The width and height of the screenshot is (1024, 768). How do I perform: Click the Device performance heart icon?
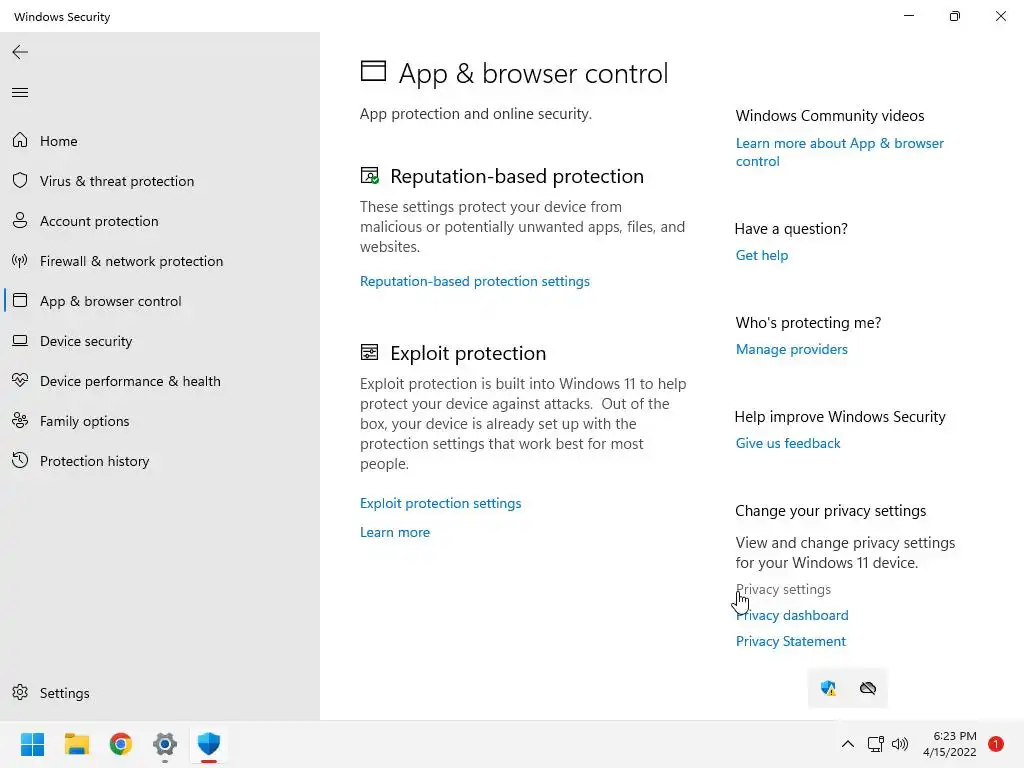20,380
